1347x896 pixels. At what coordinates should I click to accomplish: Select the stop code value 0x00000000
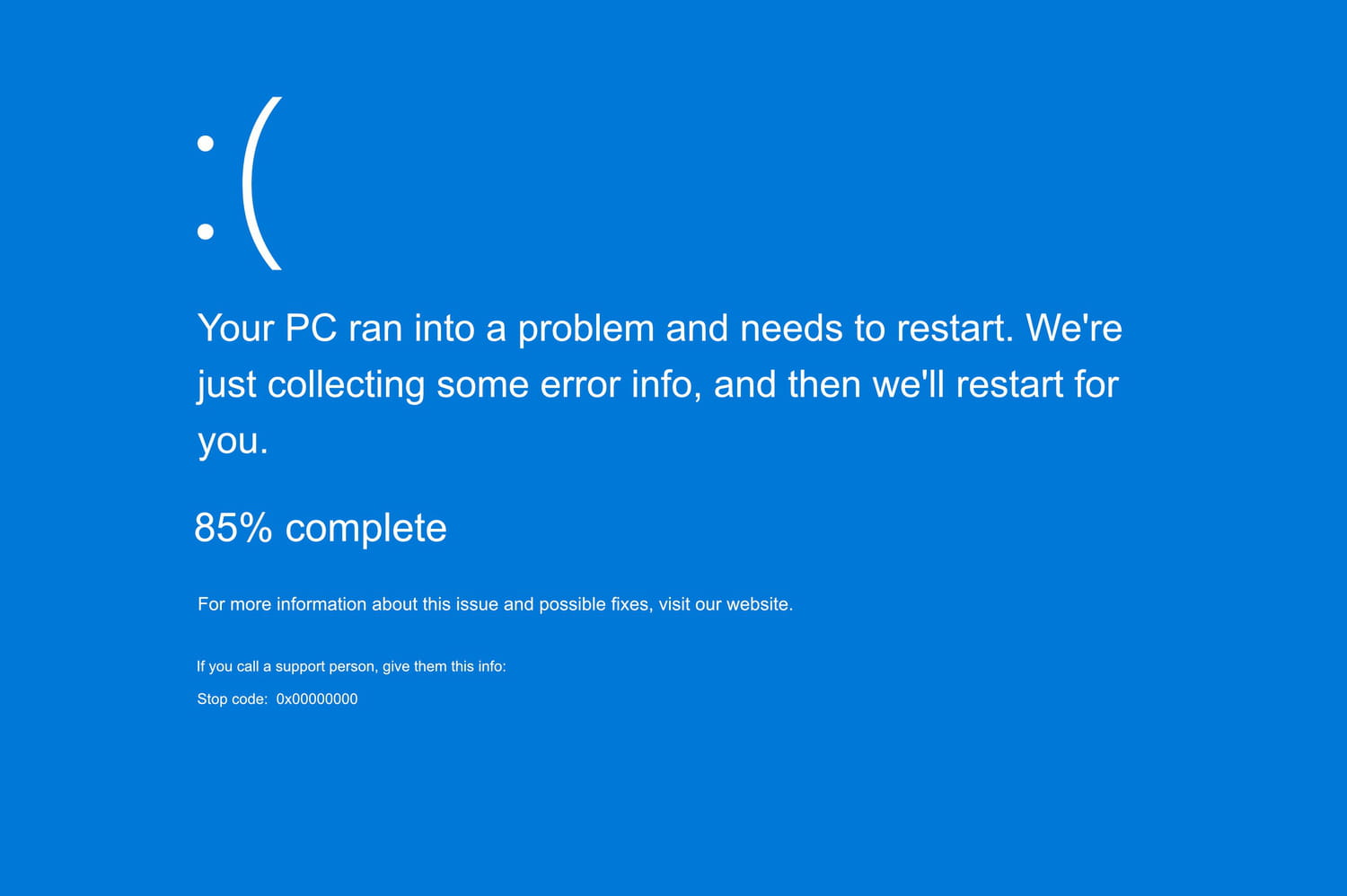[x=316, y=699]
